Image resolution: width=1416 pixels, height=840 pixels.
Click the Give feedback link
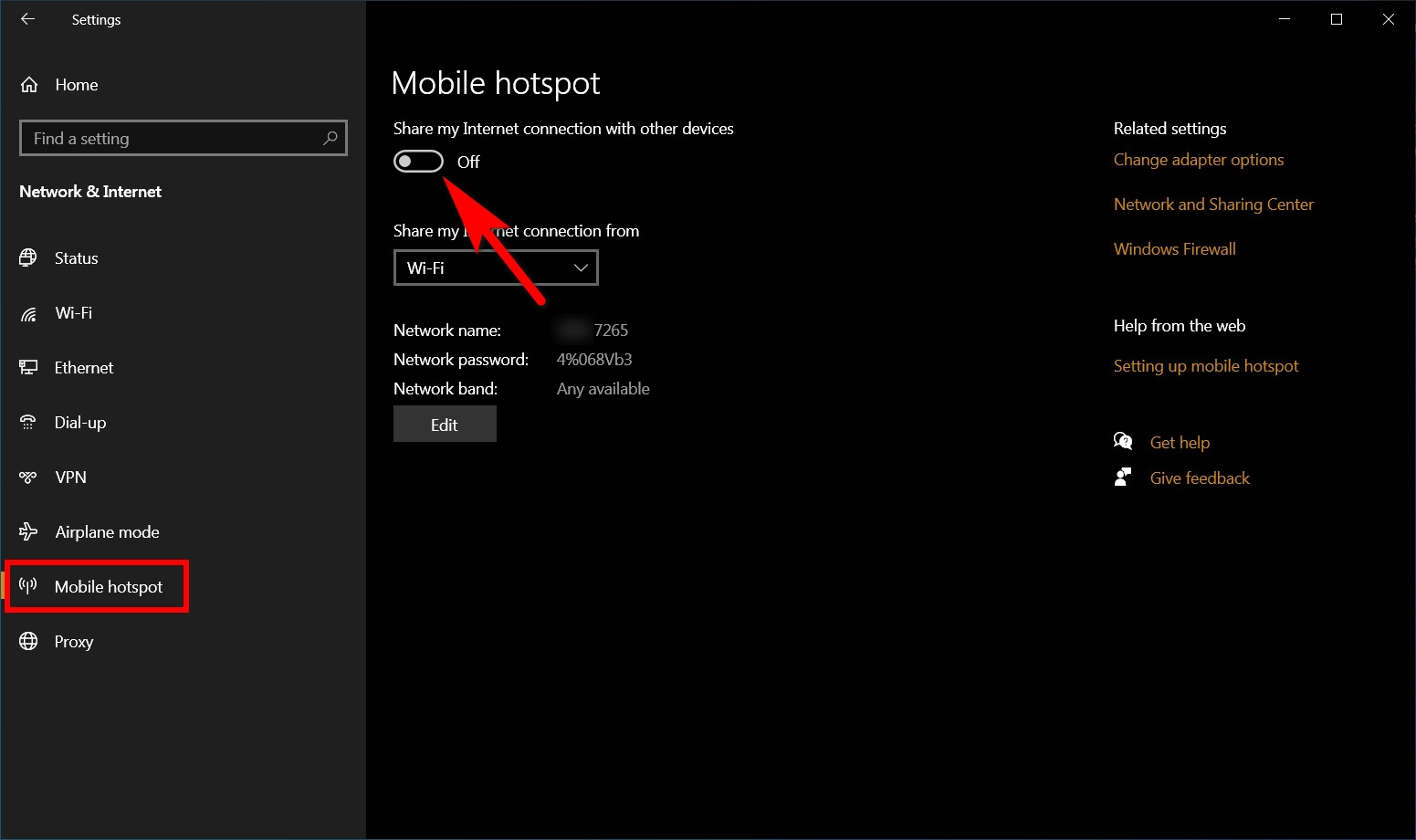(1200, 478)
